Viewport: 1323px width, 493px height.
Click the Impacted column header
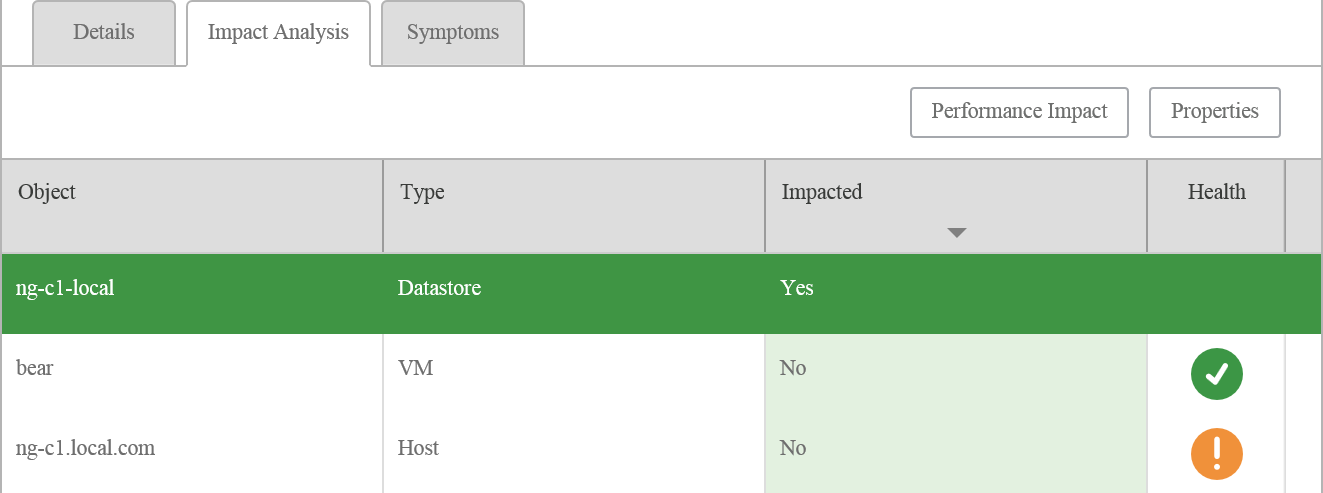point(956,206)
